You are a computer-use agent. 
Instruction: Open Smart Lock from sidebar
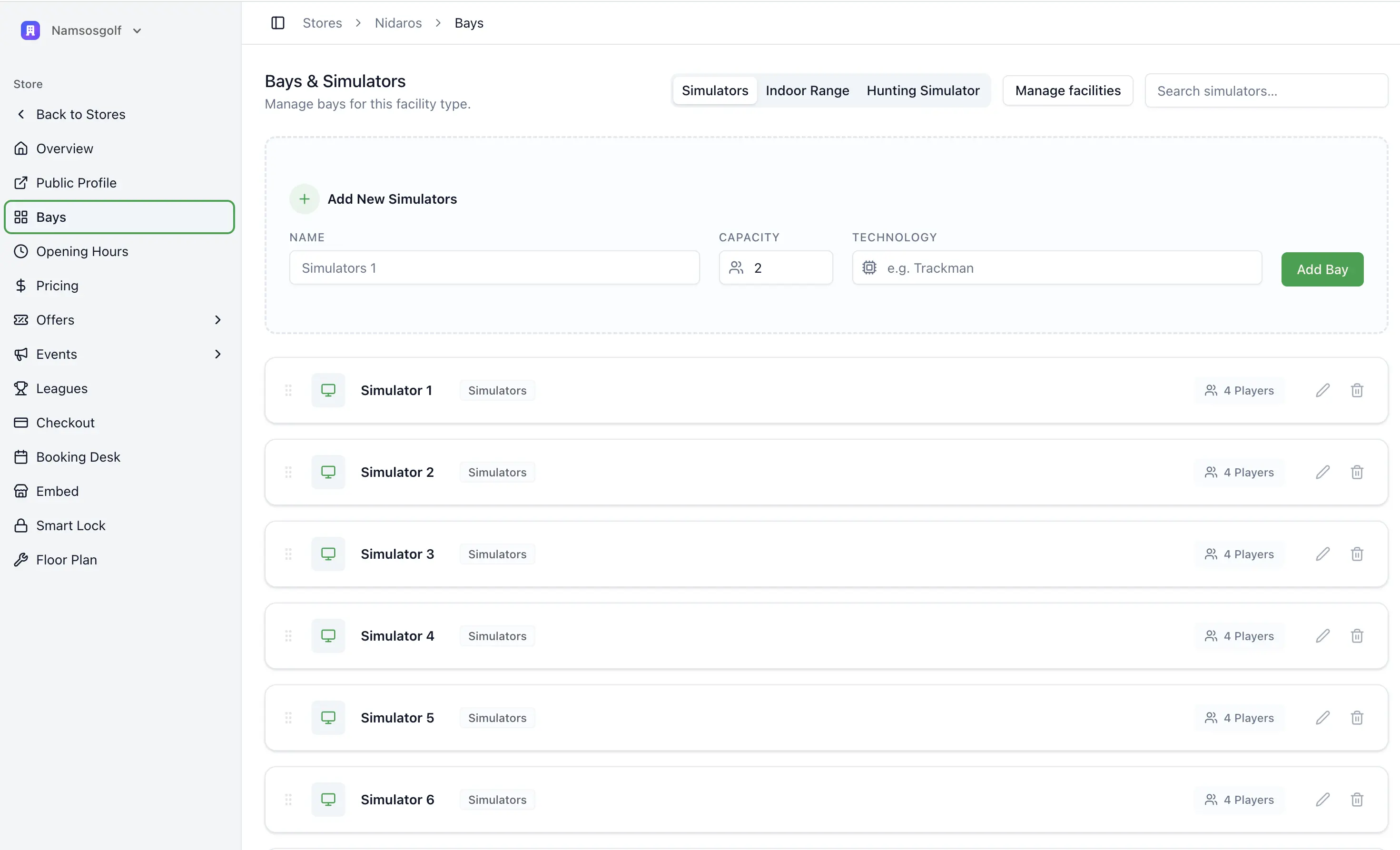point(70,525)
